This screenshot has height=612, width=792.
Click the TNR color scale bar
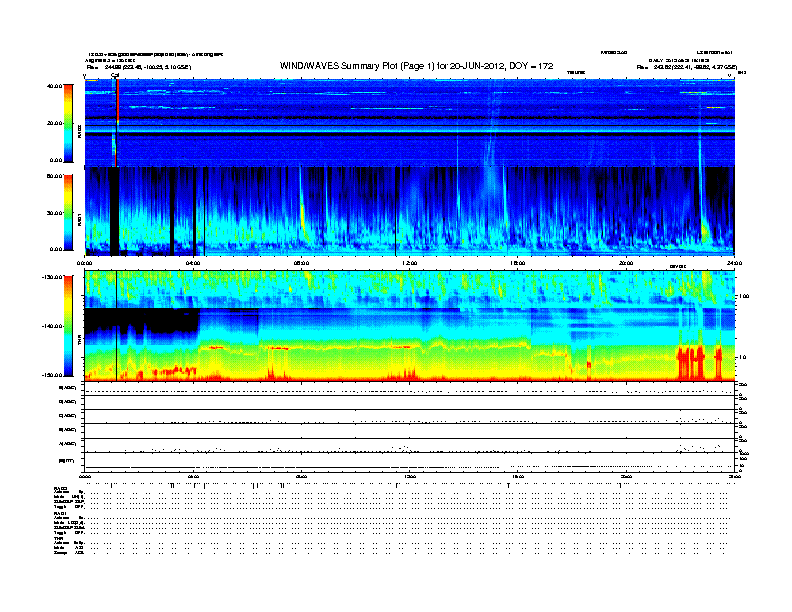tap(68, 326)
